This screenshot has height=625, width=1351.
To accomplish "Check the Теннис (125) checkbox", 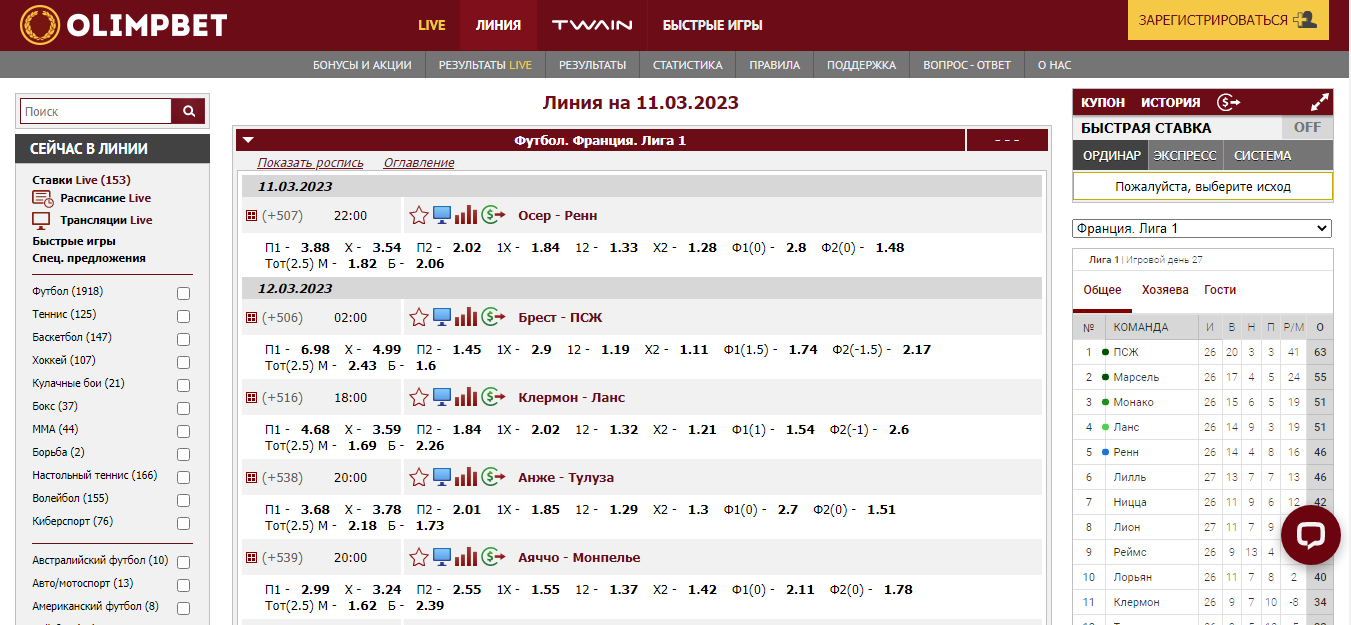I will coord(183,317).
